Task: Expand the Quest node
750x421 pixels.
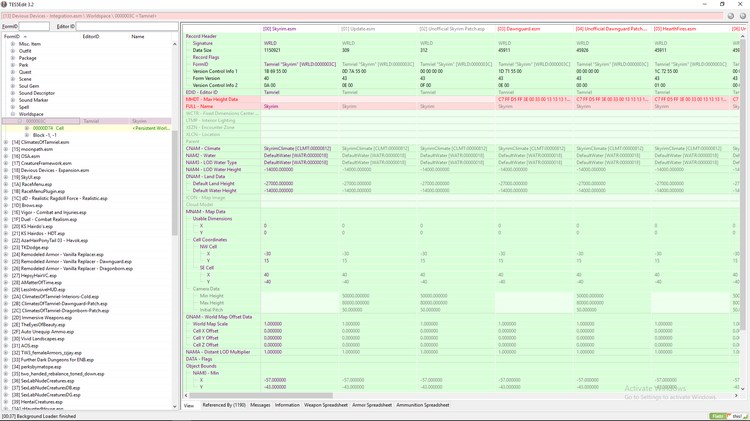Action: click(13, 72)
